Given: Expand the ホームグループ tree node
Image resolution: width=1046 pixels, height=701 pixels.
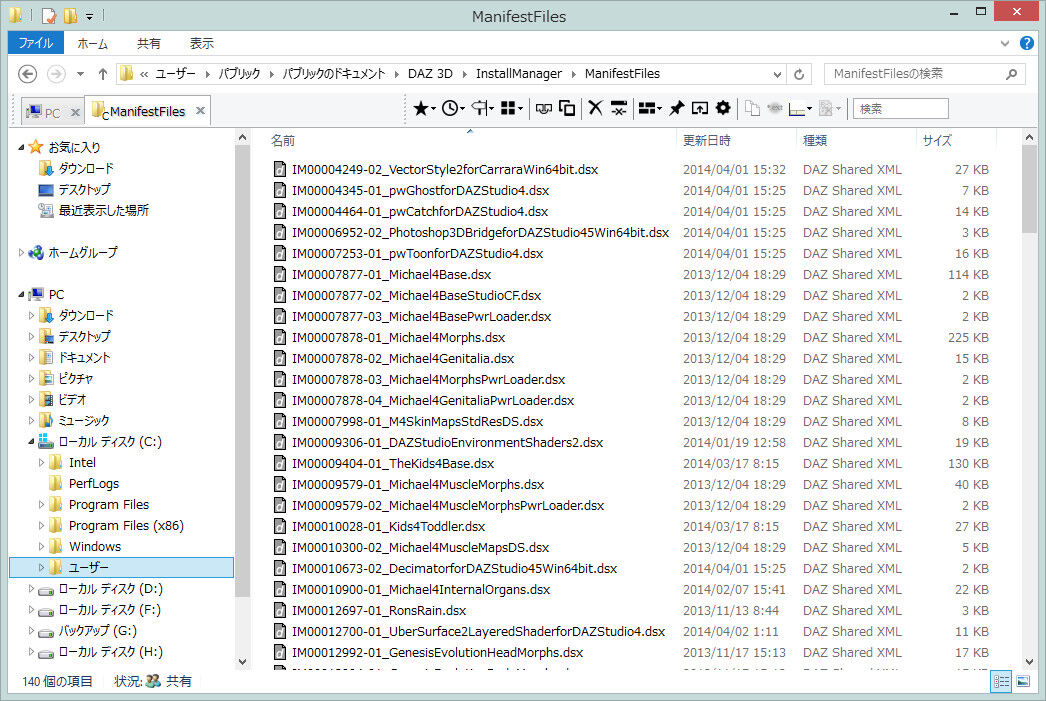Looking at the screenshot, I should click(x=22, y=253).
